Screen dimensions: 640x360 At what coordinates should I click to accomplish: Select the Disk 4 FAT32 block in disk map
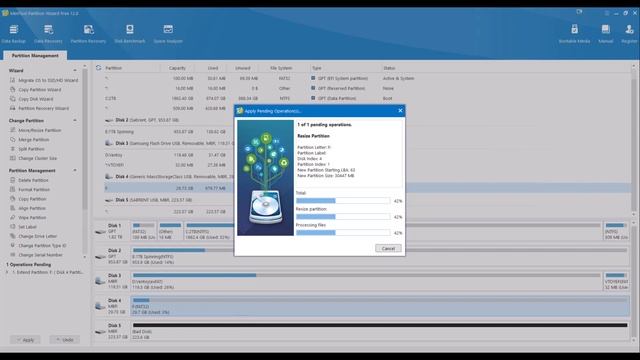pos(380,306)
